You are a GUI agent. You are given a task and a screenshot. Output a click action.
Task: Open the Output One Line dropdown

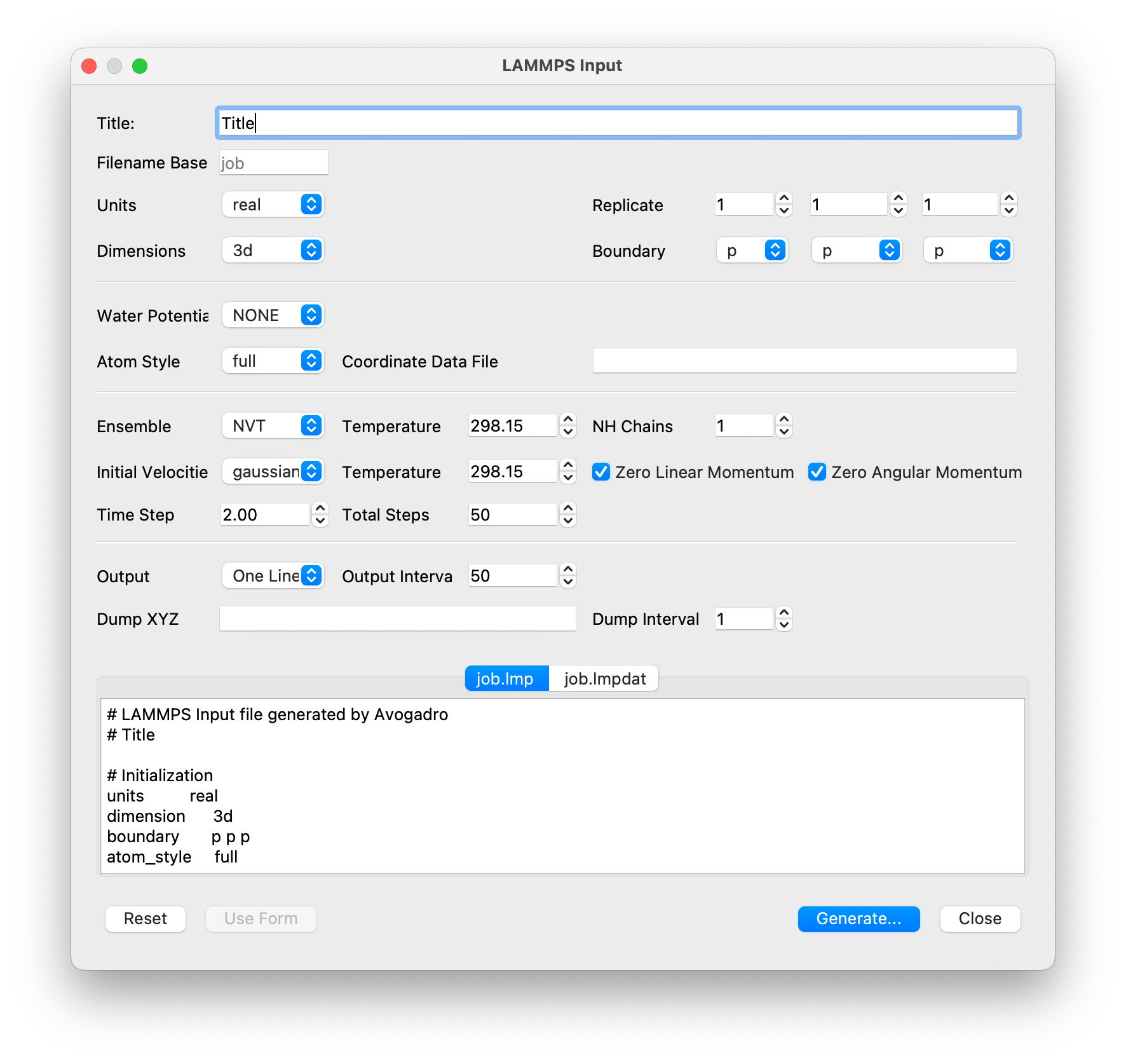coord(273,576)
